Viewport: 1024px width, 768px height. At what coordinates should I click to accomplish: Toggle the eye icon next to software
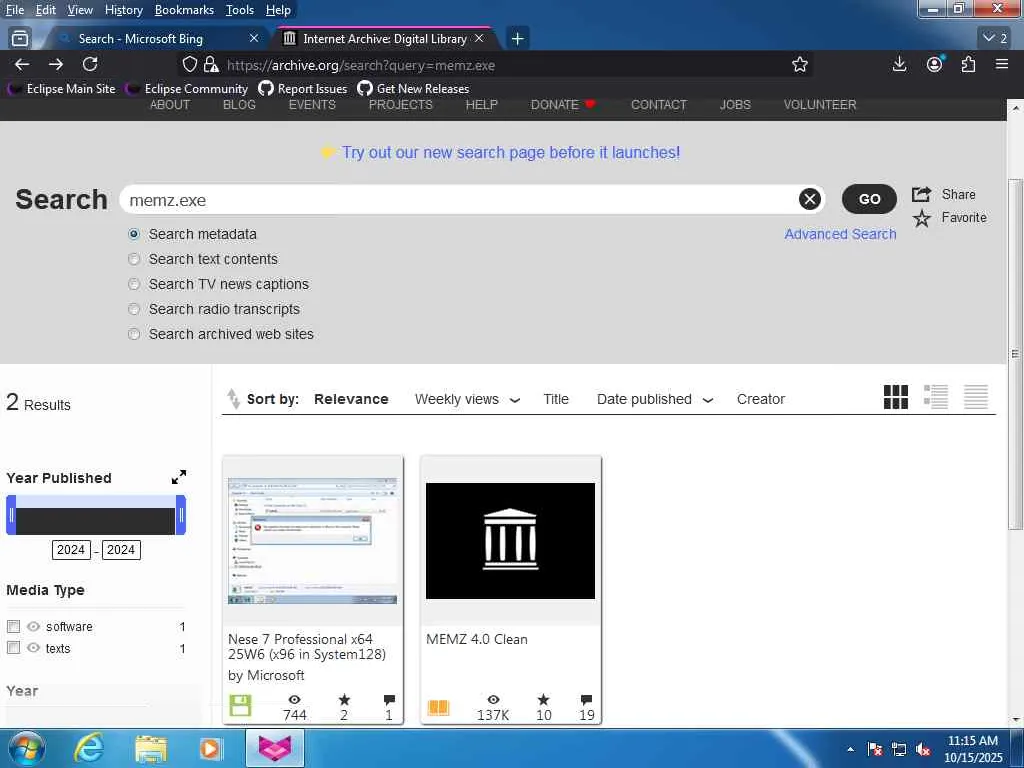click(x=33, y=626)
